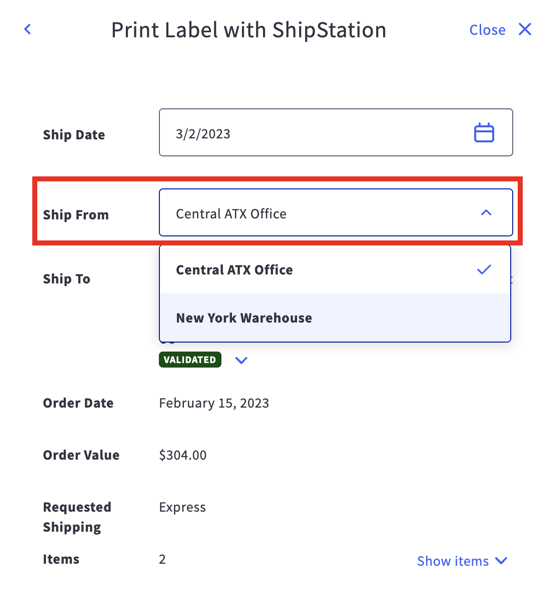Click the items count 2
The image size is (554, 598).
tap(162, 559)
